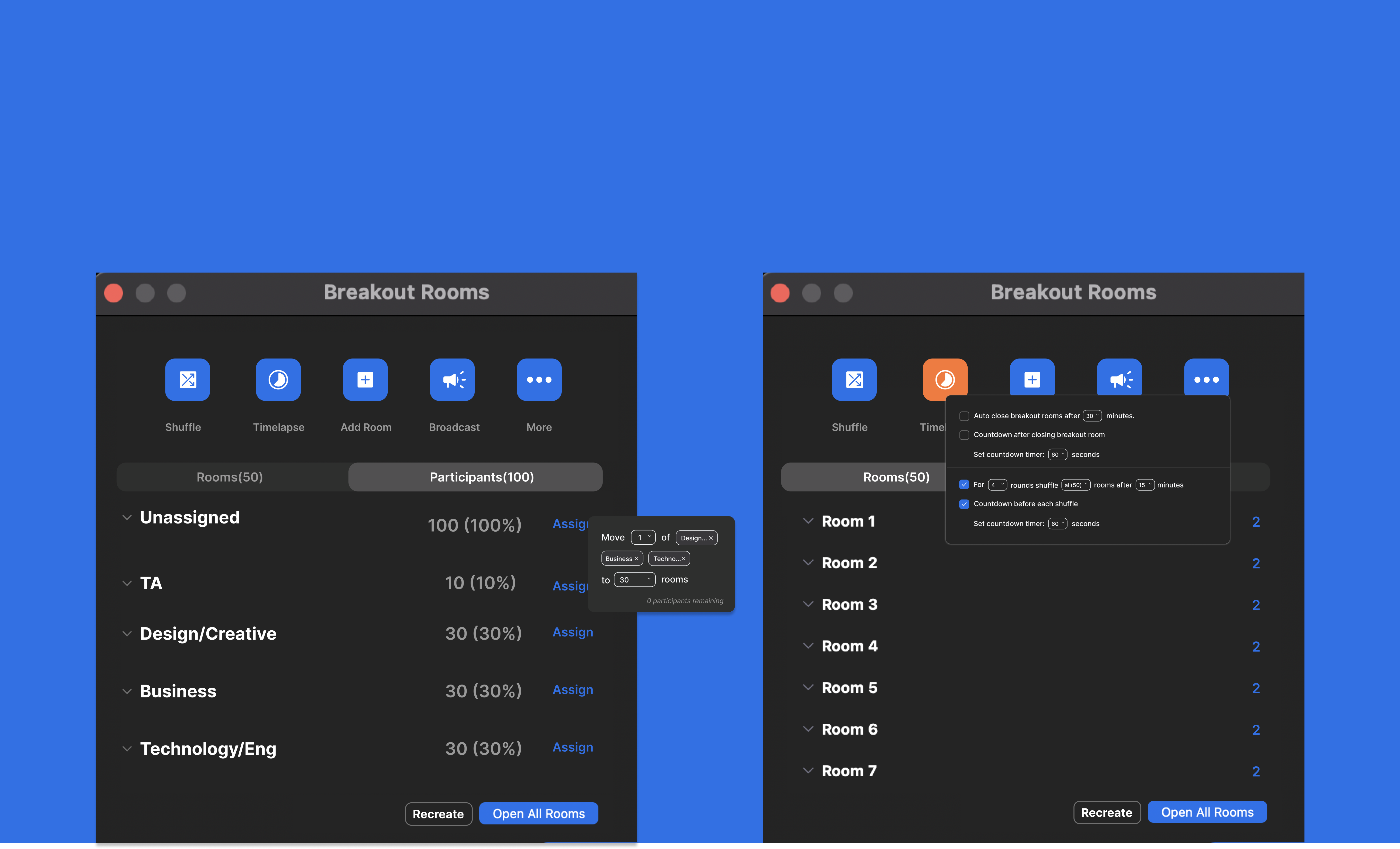This screenshot has height=849, width=1400.
Task: Open the More options icon in left window
Action: (539, 379)
